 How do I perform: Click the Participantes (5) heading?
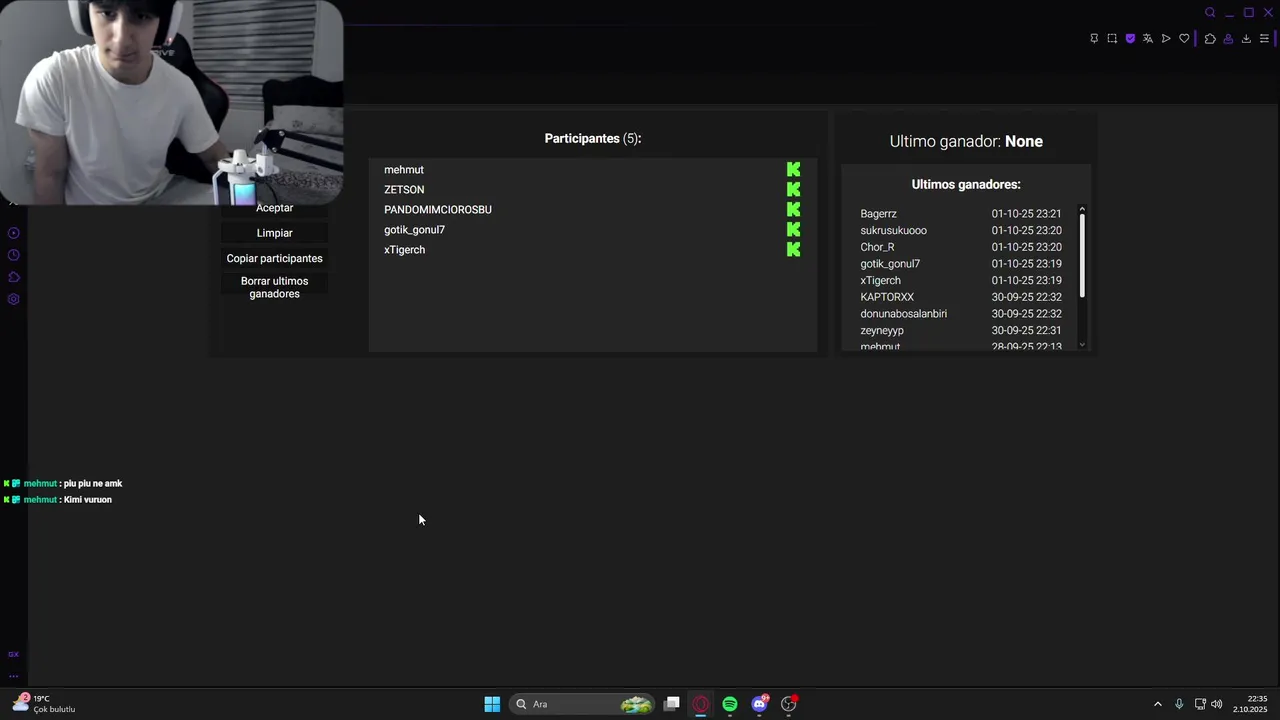[593, 138]
